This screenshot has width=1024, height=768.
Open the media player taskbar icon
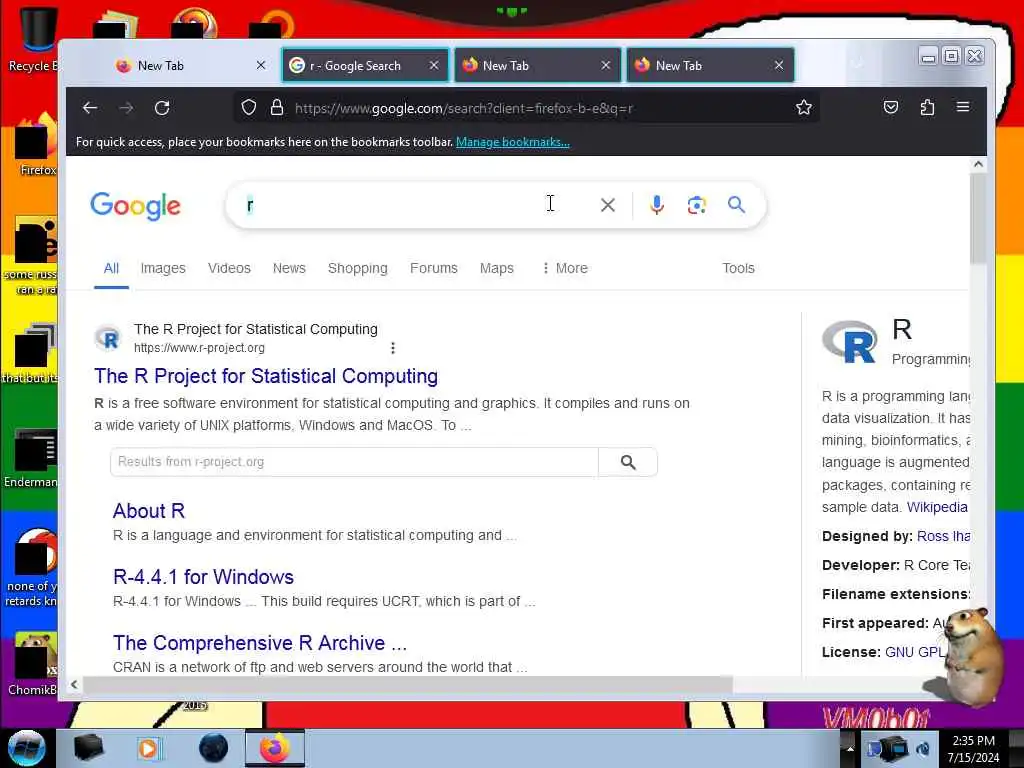point(149,748)
